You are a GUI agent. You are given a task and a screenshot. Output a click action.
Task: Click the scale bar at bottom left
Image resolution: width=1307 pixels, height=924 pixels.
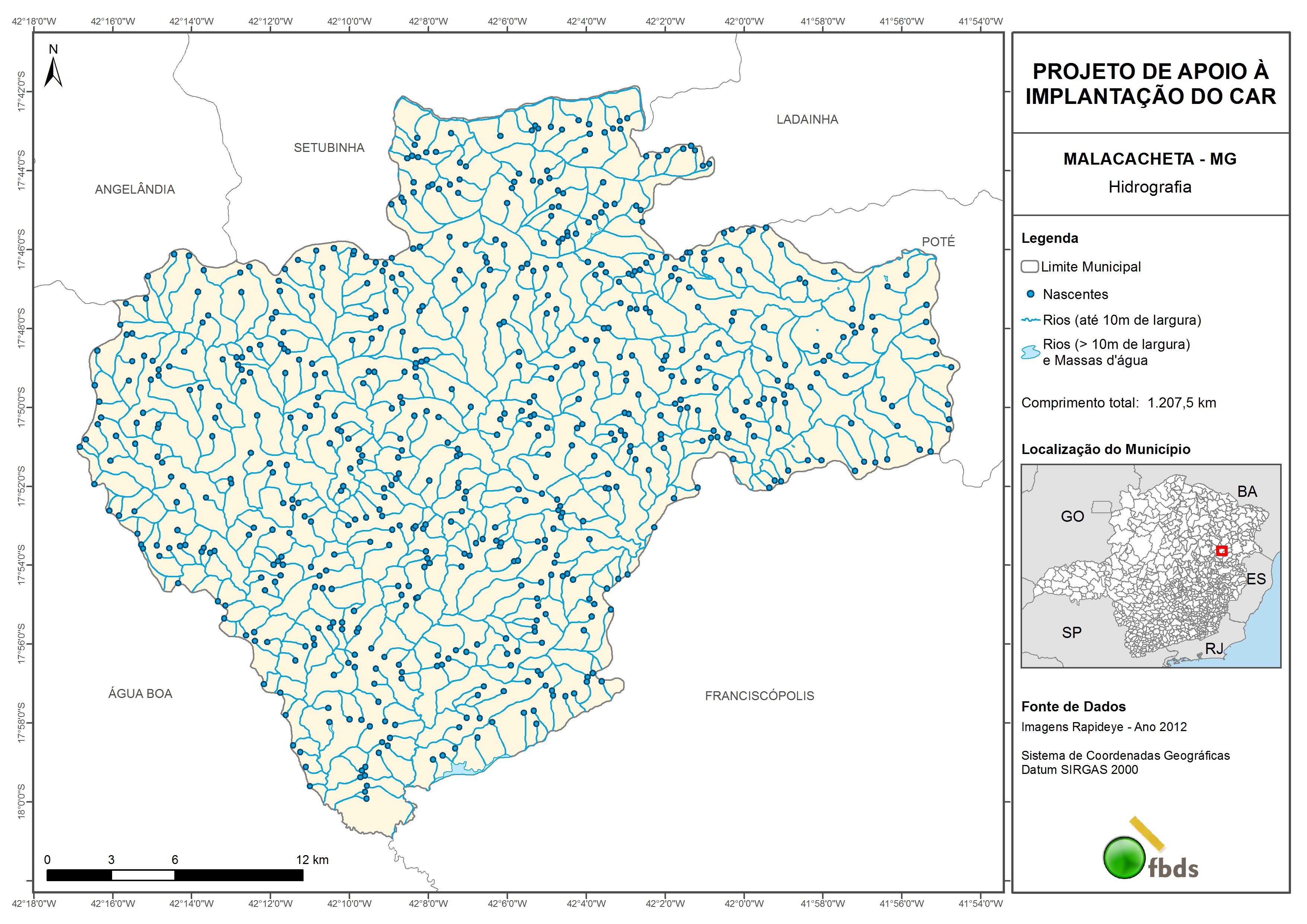(175, 875)
